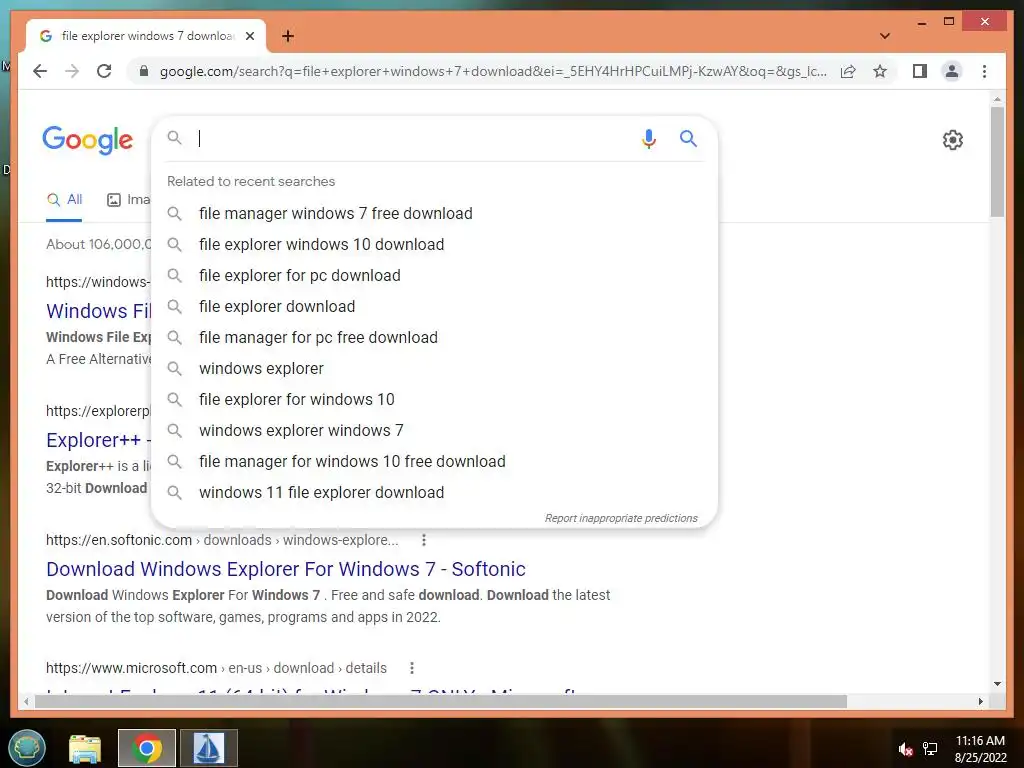The width and height of the screenshot is (1024, 768).
Task: Open the Windows Start menu
Action: (27, 747)
